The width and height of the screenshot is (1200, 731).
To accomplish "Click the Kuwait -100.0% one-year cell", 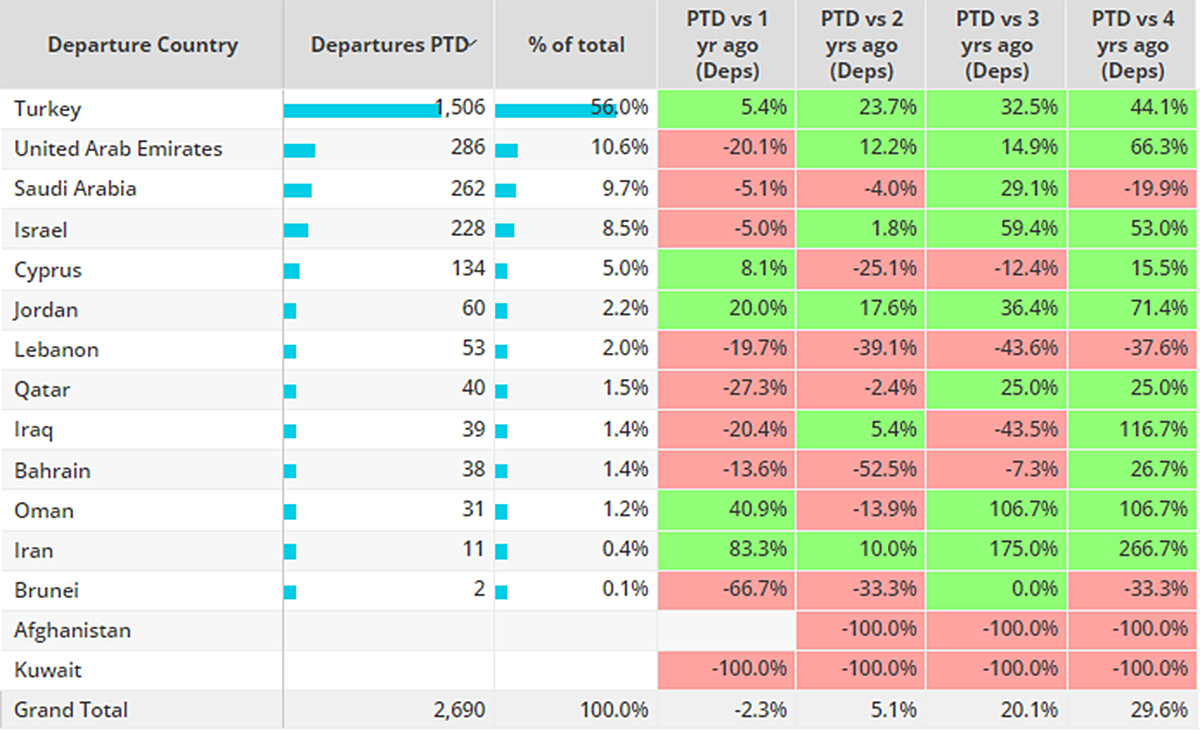I will click(x=727, y=670).
